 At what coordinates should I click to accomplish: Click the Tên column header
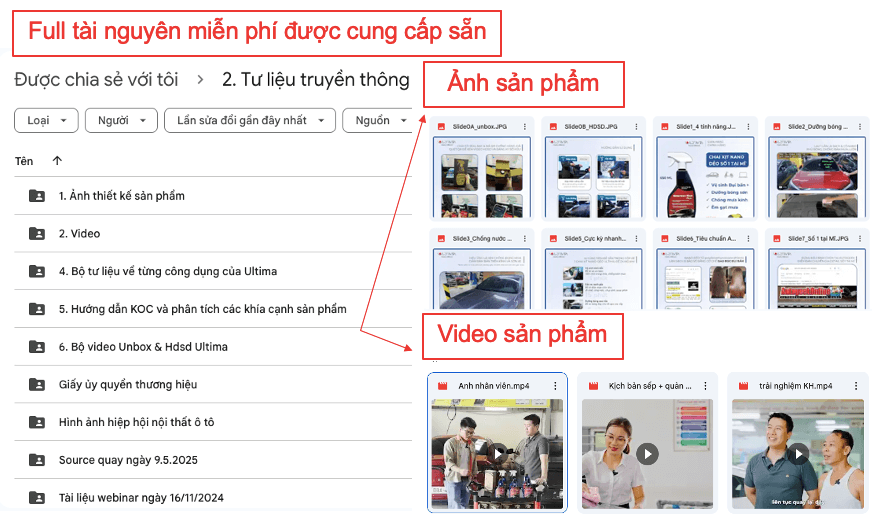(24, 161)
